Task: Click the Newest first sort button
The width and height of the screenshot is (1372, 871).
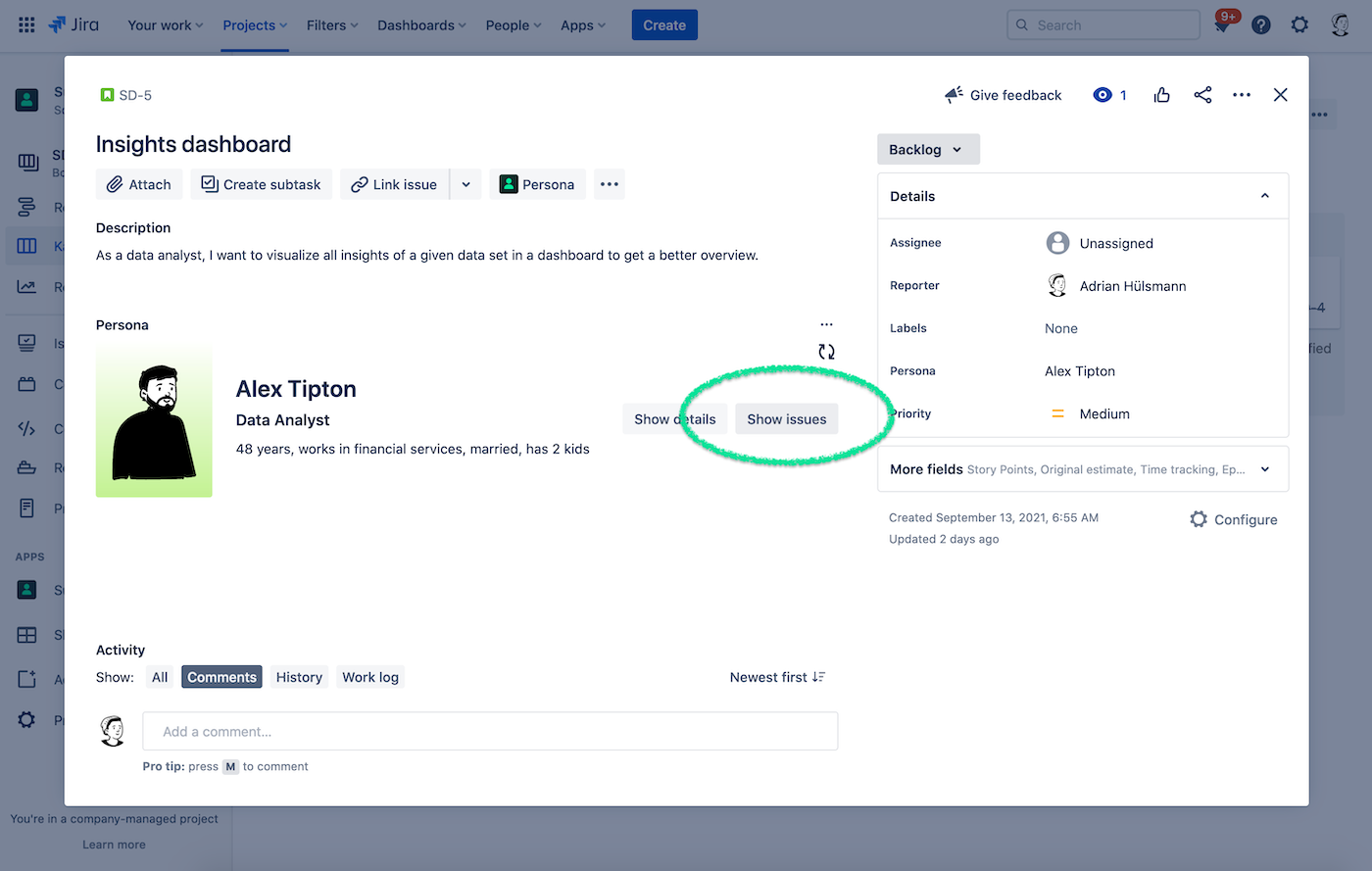Action: [x=778, y=677]
